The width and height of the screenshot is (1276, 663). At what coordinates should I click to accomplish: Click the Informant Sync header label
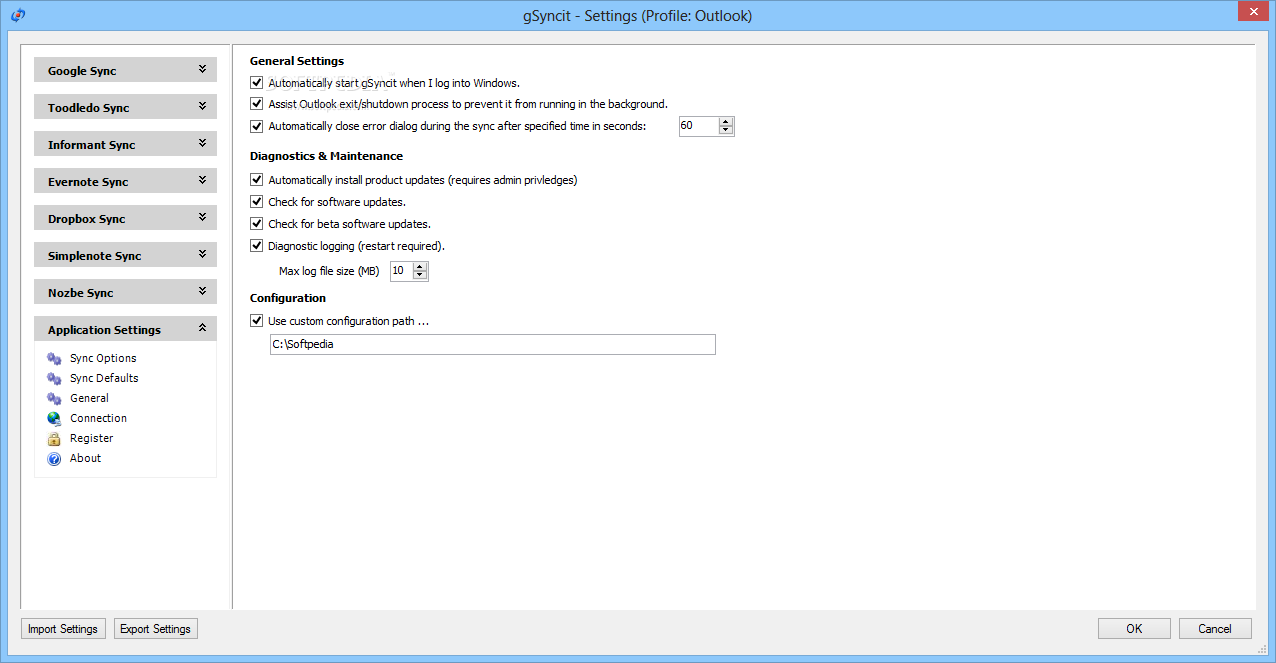click(x=91, y=145)
